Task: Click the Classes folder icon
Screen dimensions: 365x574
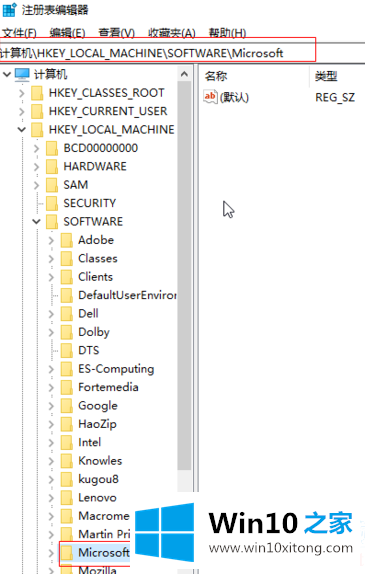Action: pyautogui.click(x=67, y=258)
